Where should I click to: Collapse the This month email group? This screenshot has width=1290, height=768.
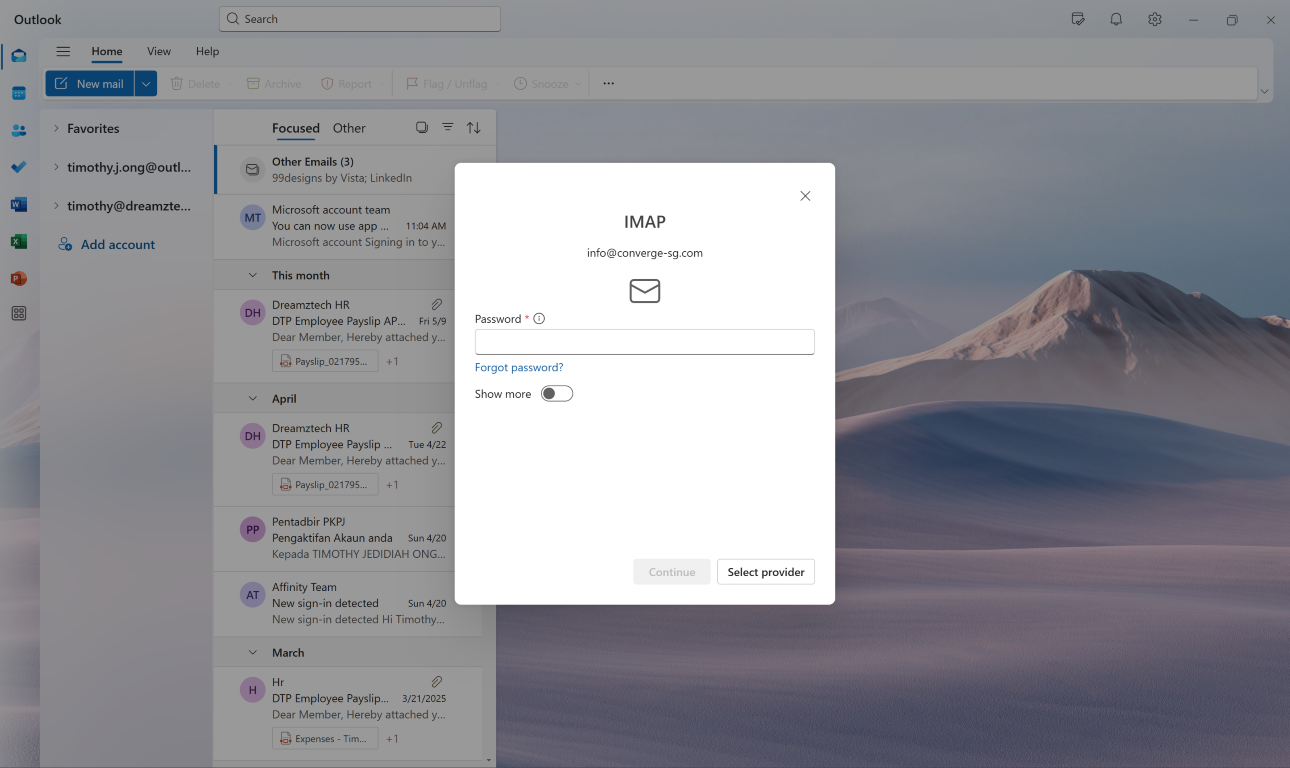[x=252, y=274]
